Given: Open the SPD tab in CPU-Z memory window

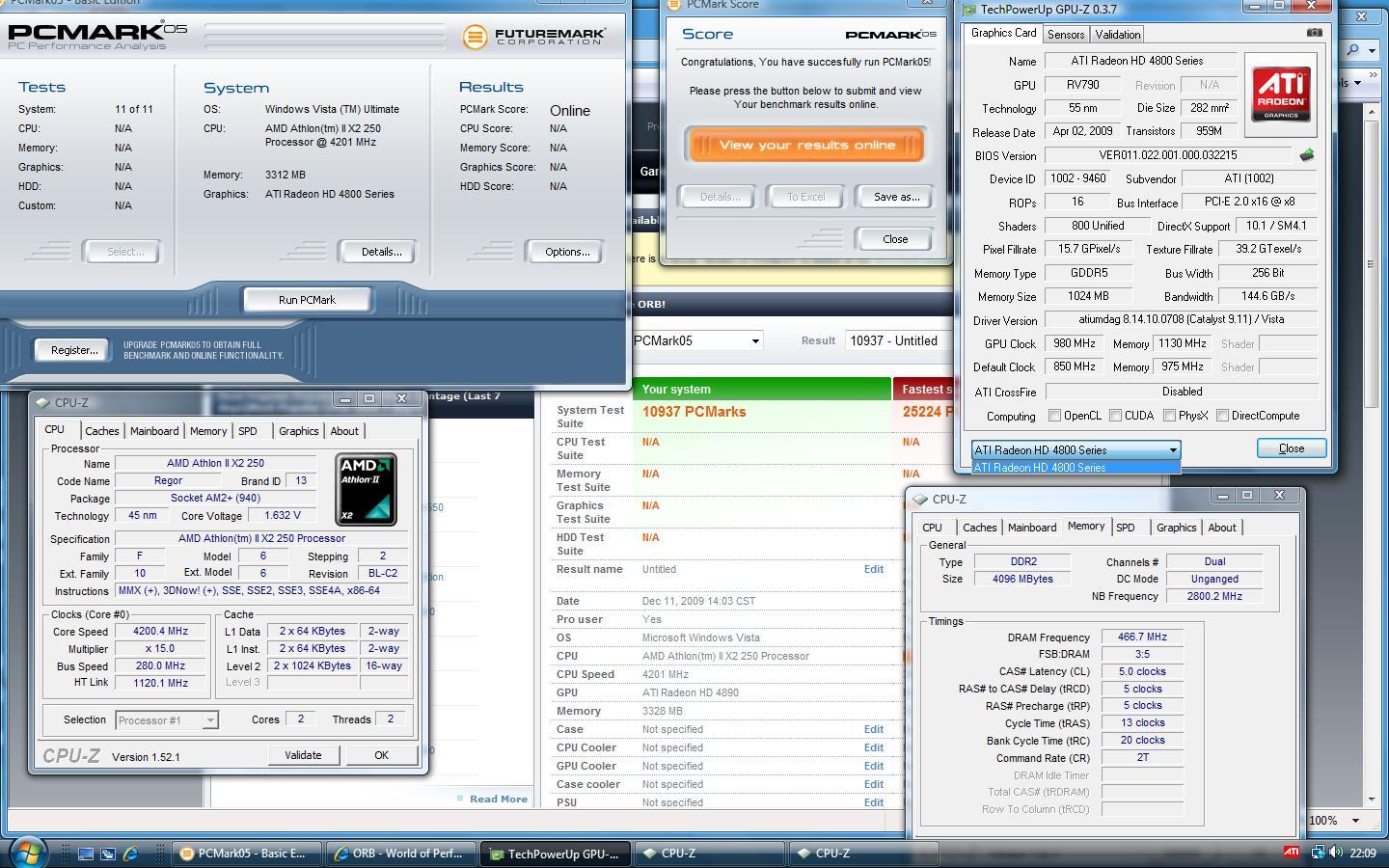Looking at the screenshot, I should 1125,528.
